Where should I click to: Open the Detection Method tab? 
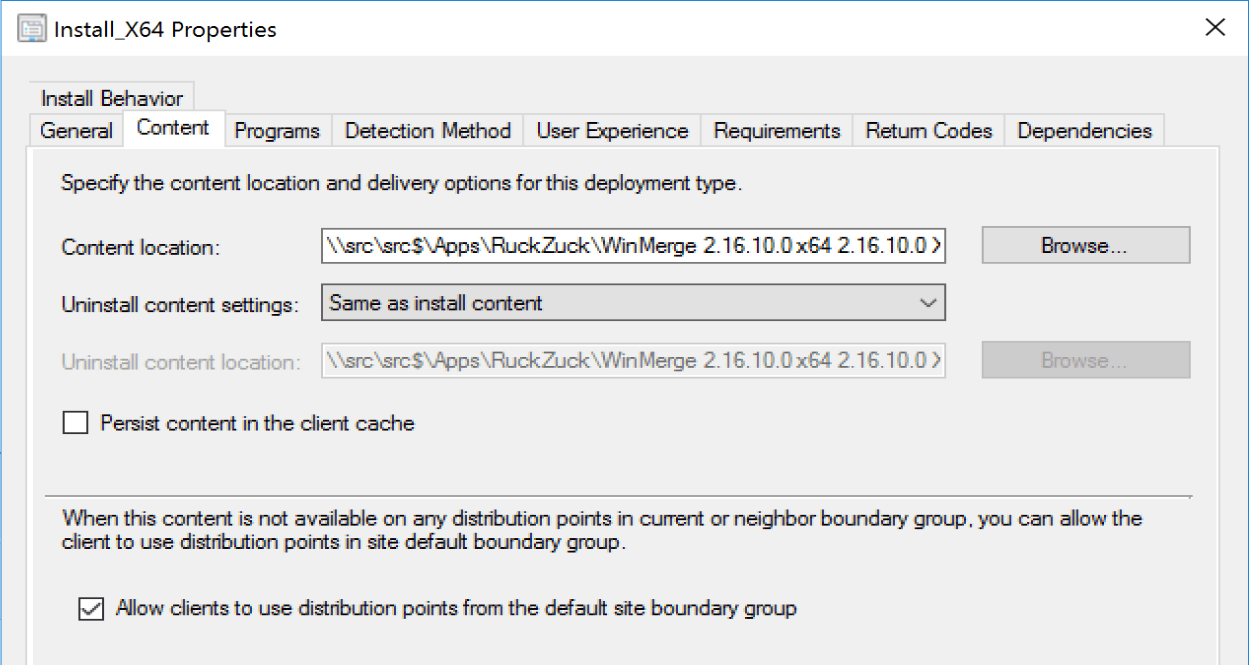(427, 131)
